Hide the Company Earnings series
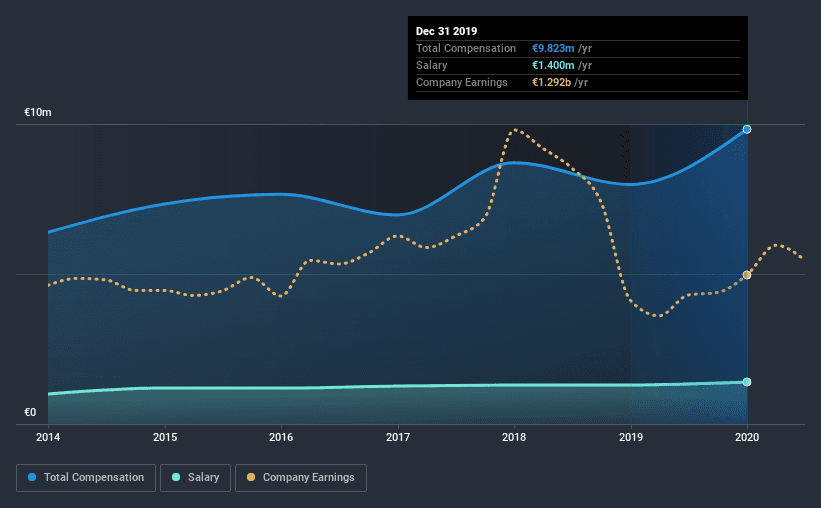821x508 pixels. (x=300, y=478)
